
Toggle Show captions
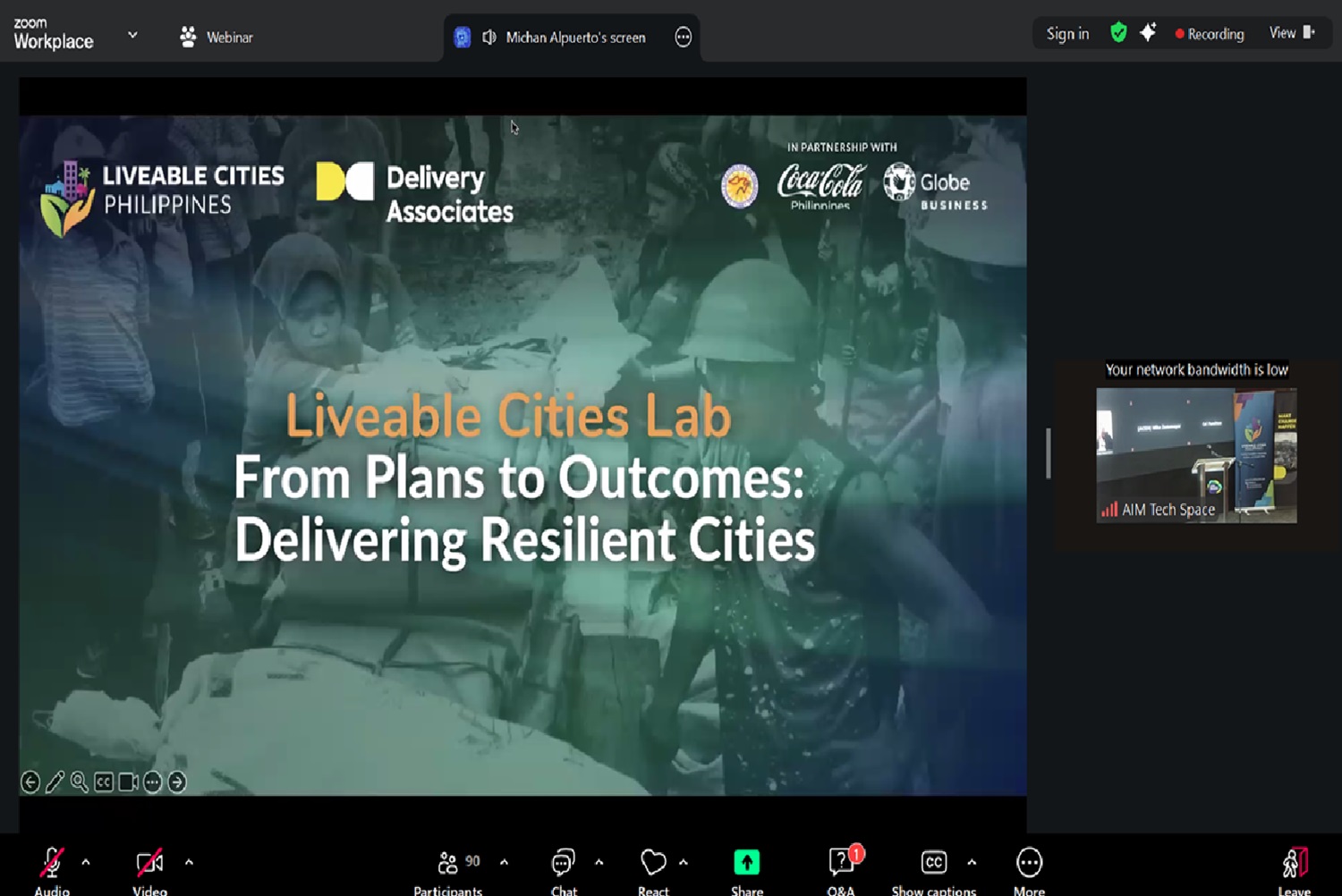coord(933,863)
